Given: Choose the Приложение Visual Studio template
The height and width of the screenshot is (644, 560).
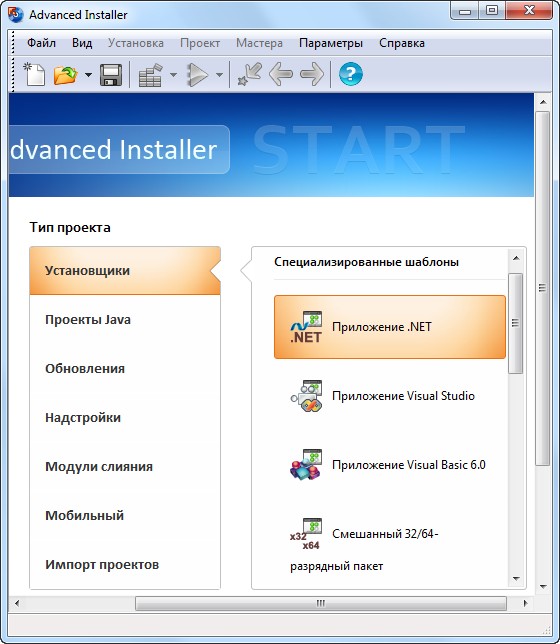Looking at the screenshot, I should tap(389, 396).
